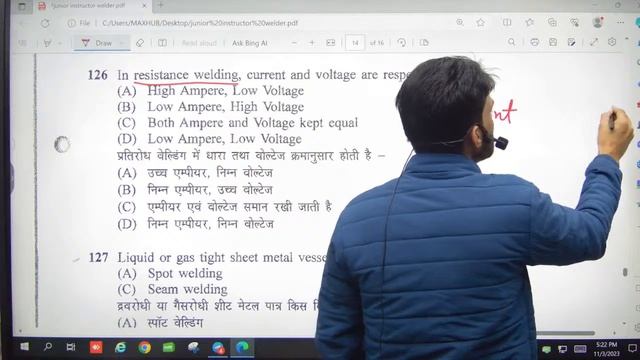Open Collections
Image resolution: width=640 pixels, height=360 pixels.
click(x=552, y=22)
